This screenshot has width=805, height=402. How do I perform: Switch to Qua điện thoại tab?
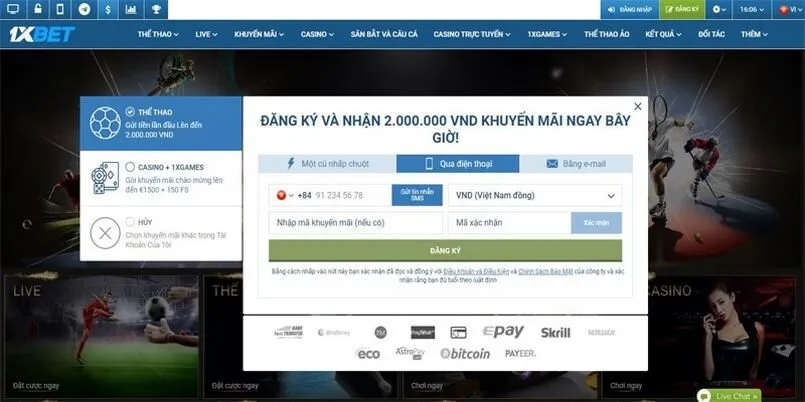point(458,164)
